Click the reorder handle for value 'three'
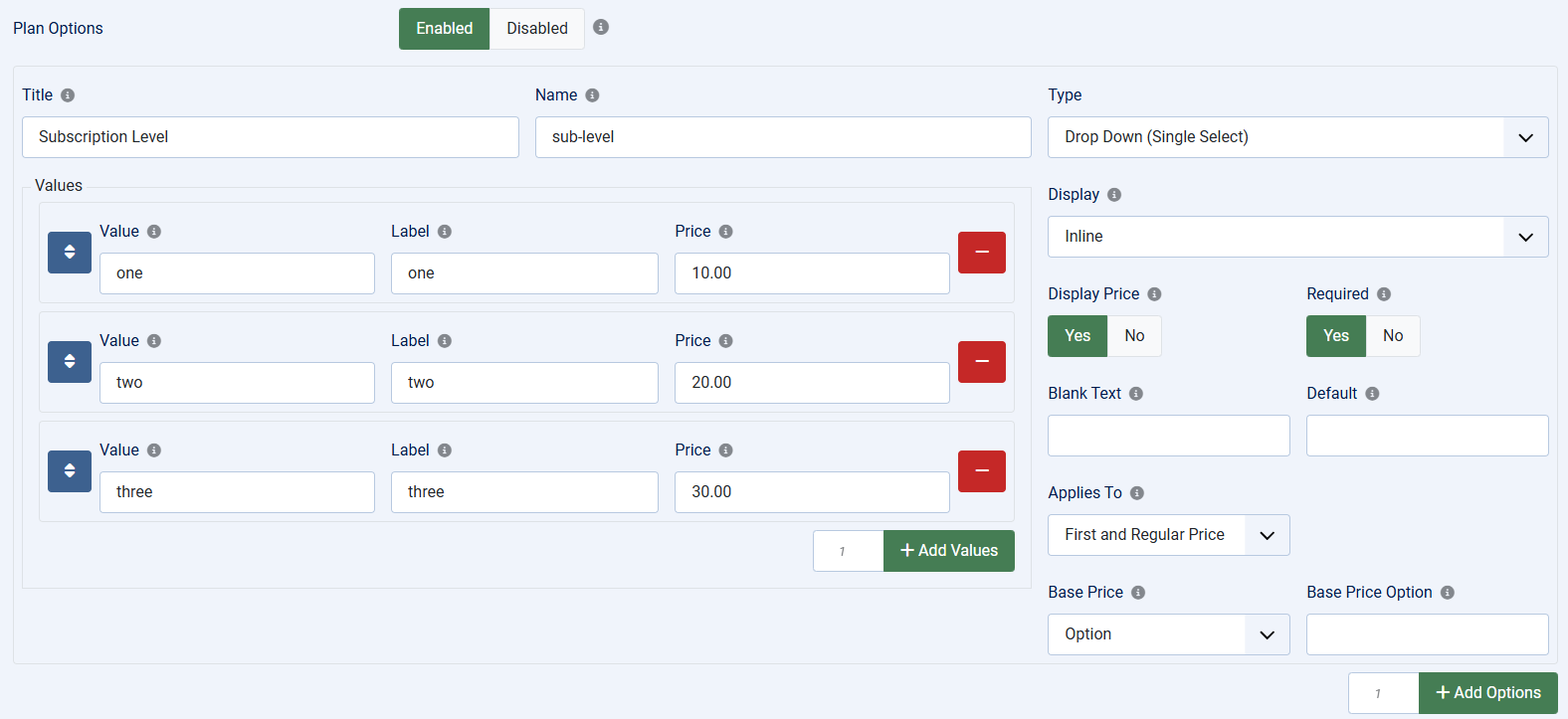 (70, 471)
